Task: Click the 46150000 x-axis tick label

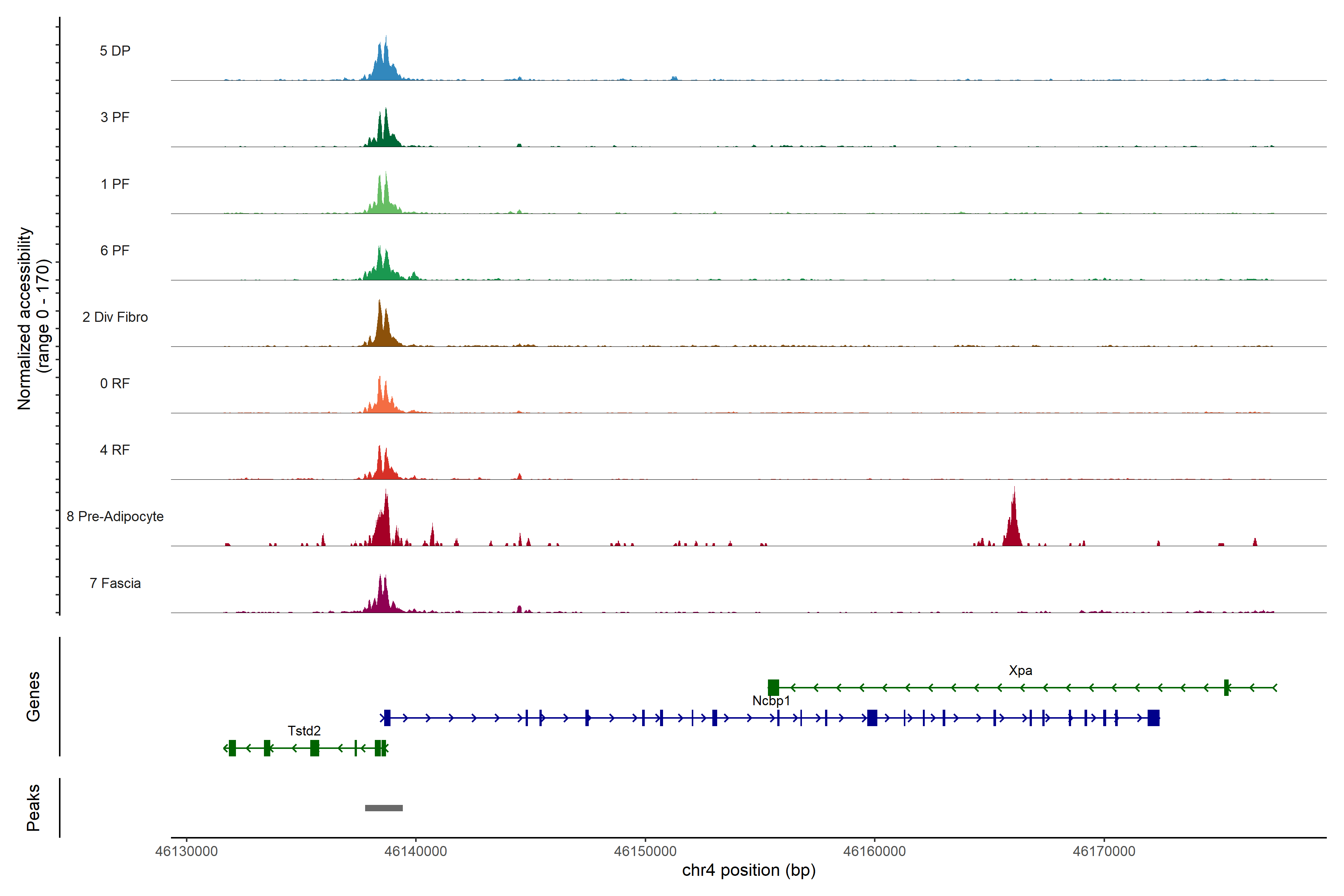Action: [645, 852]
